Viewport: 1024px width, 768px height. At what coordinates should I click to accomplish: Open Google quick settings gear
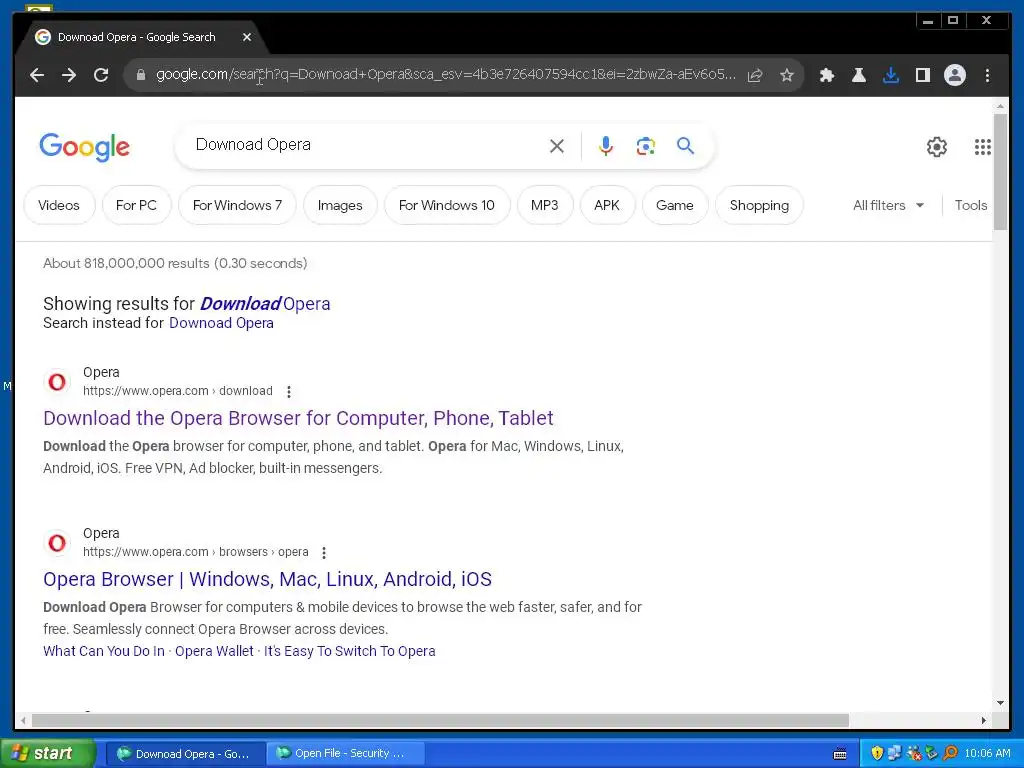pos(936,146)
